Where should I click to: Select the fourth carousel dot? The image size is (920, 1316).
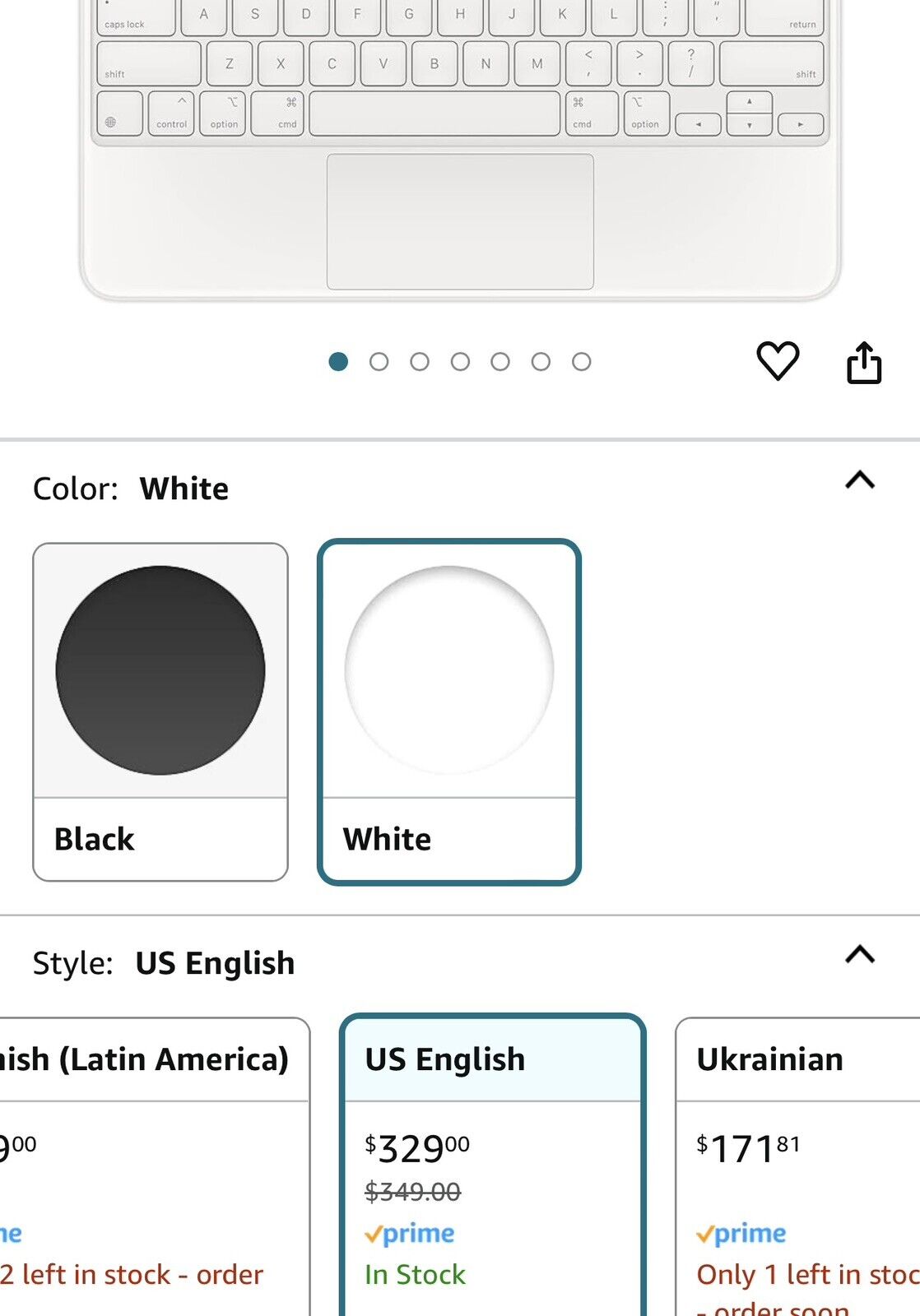click(460, 362)
